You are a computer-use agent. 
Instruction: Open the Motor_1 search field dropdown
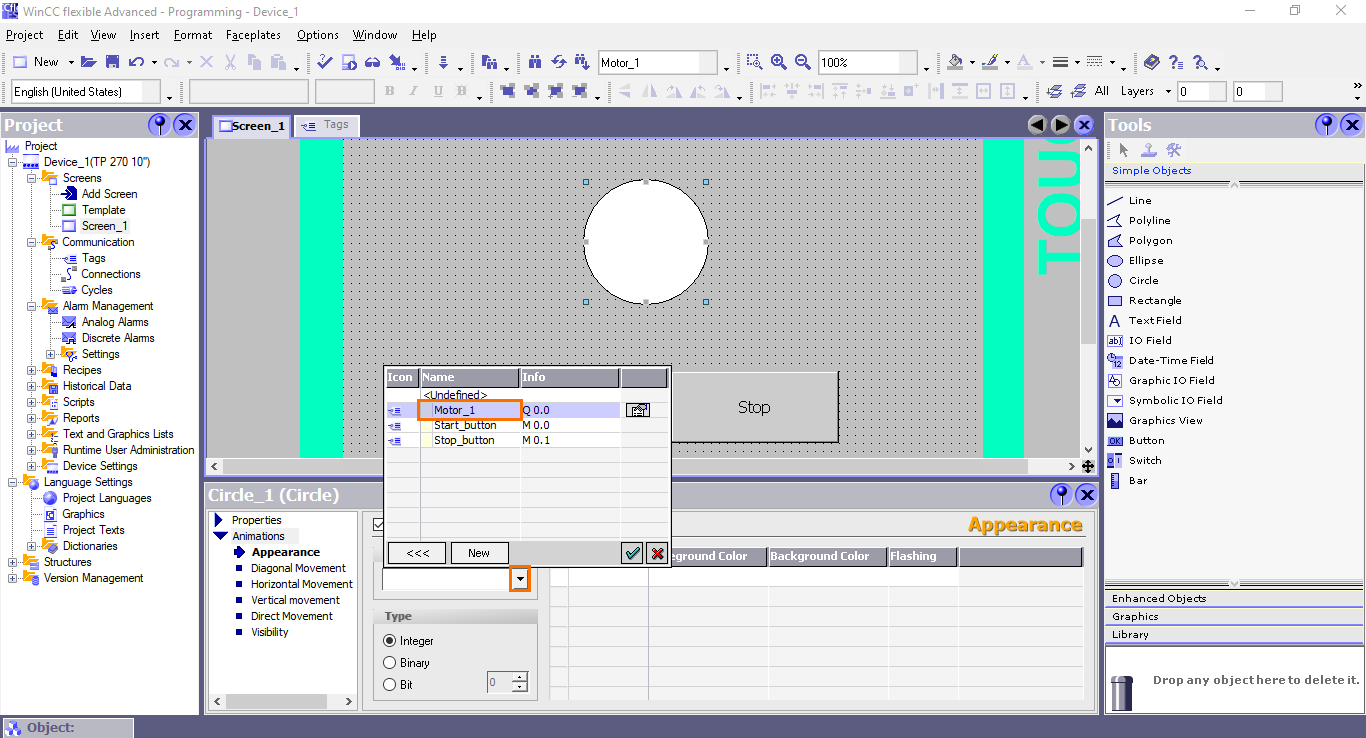click(x=726, y=68)
